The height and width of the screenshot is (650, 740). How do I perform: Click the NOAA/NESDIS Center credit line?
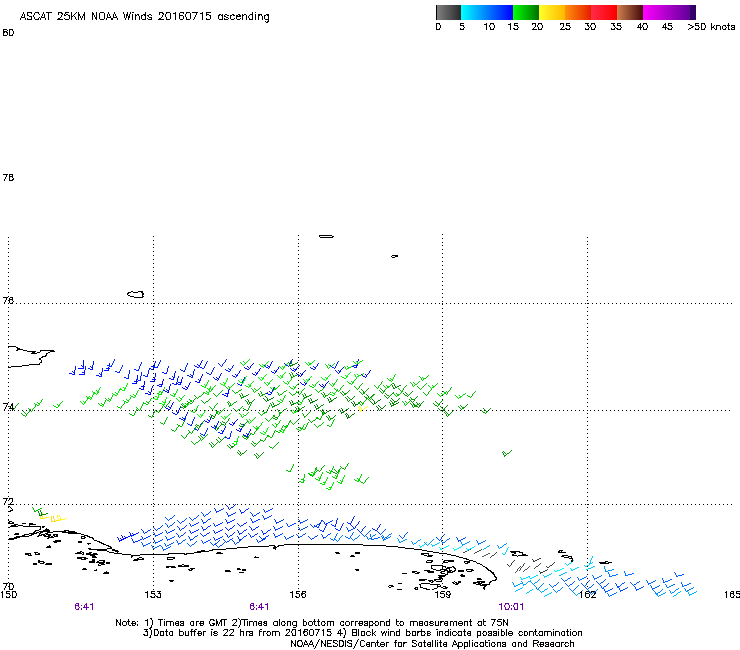coord(432,644)
